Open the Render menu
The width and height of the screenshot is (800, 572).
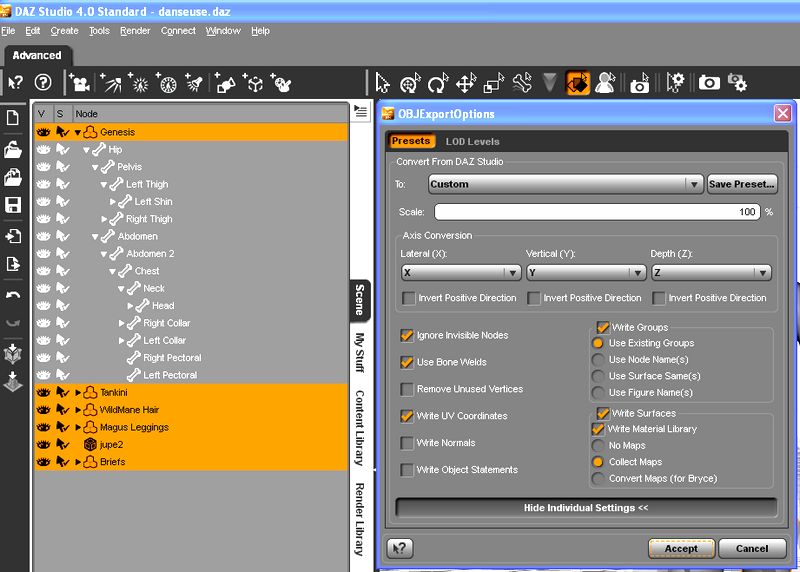coord(135,31)
